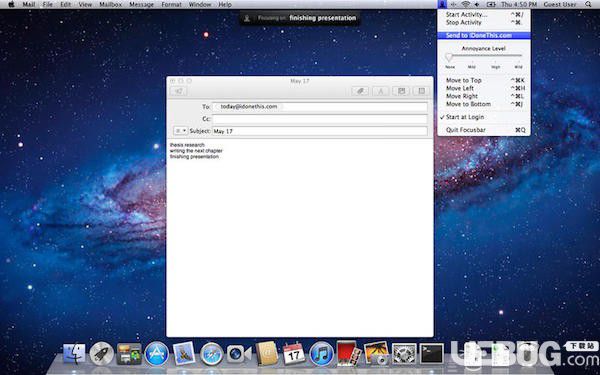
Task: Attach a file using paperclip icon
Action: tap(360, 91)
